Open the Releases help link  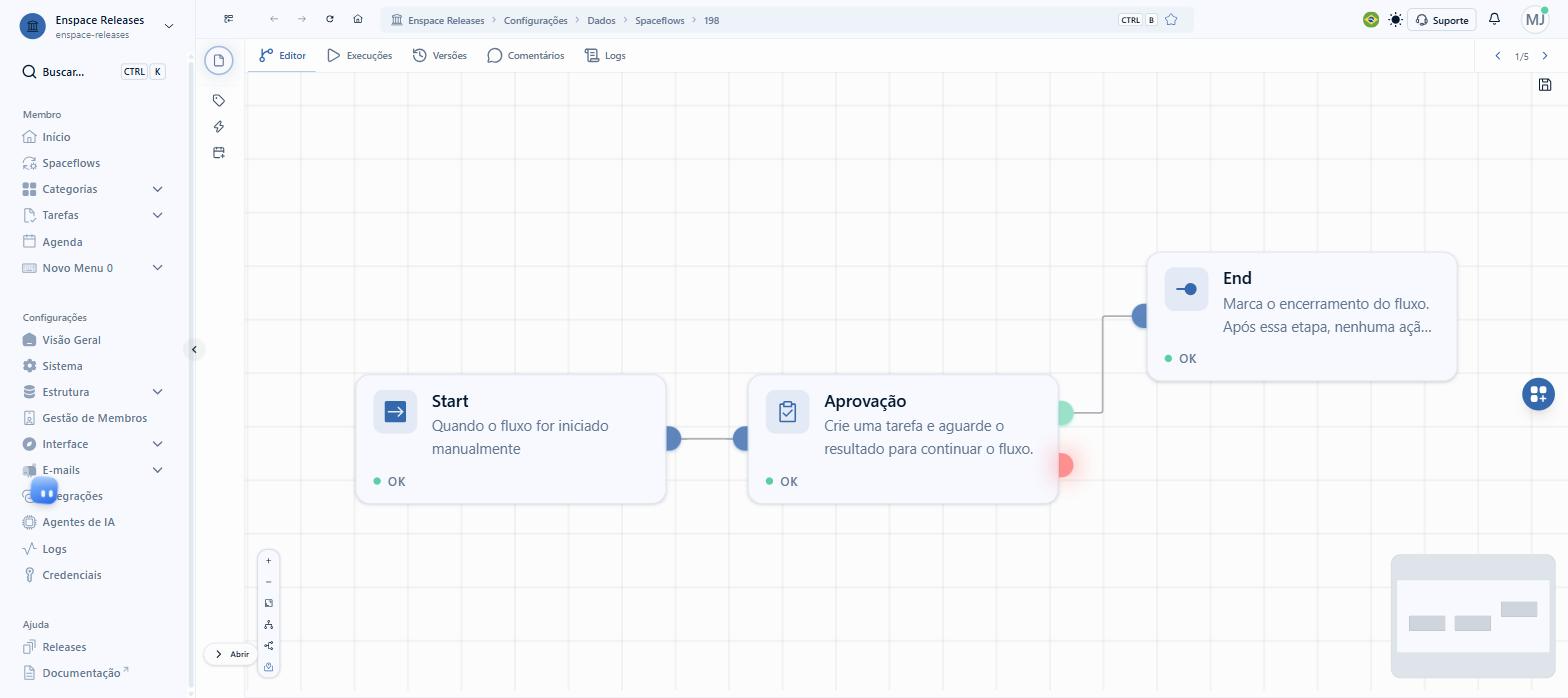(x=64, y=647)
